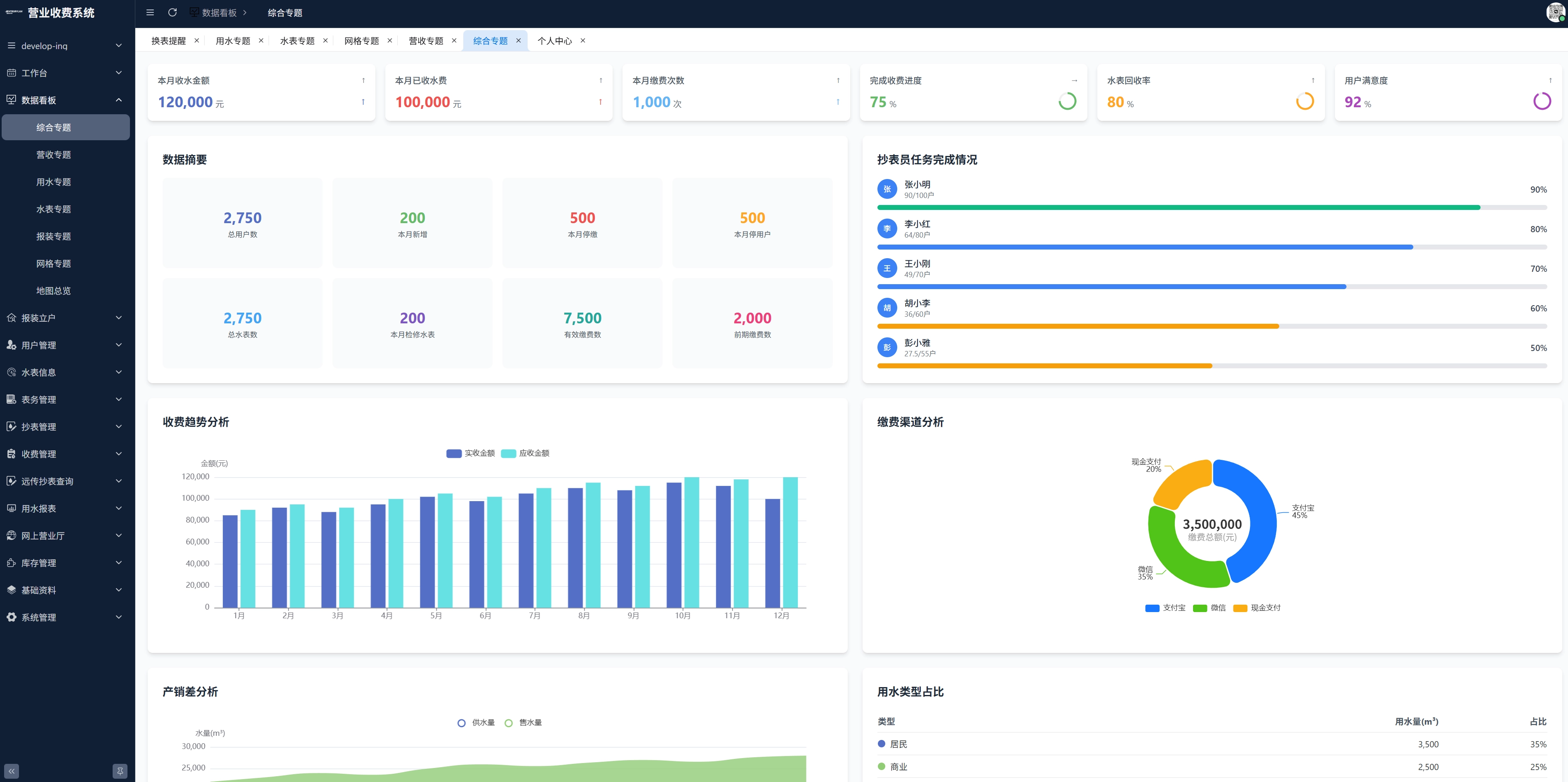Screen dimensions: 1568x782
Task: Click the 收费管理 sidebar icon
Action: [11, 454]
